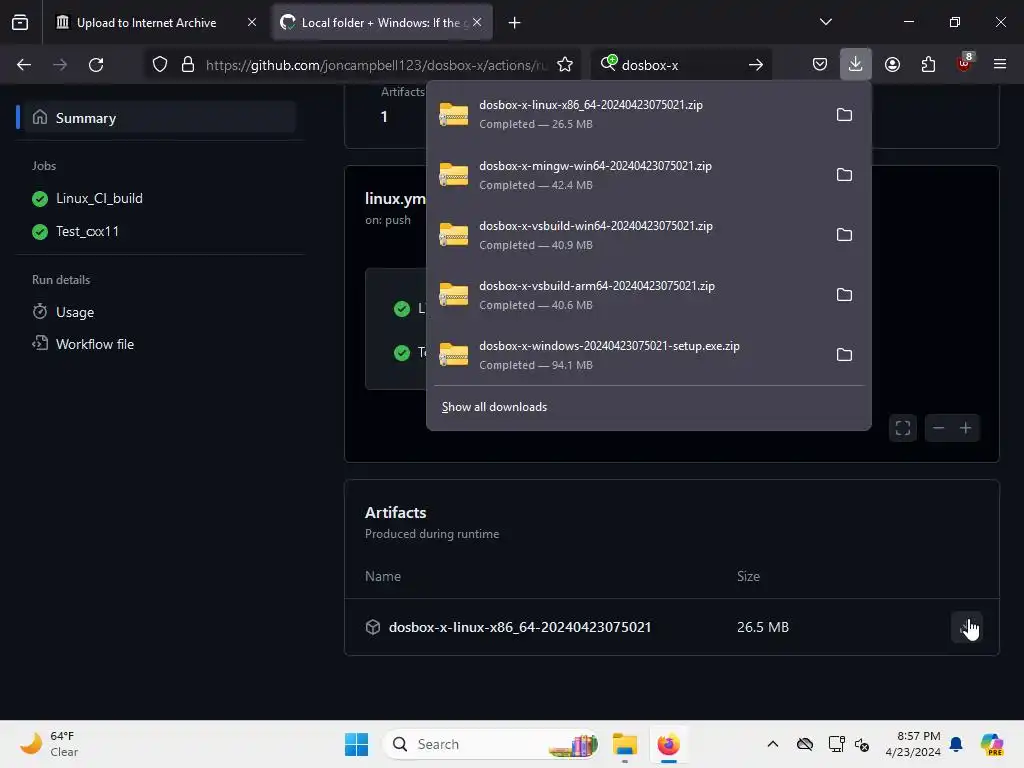Image resolution: width=1024 pixels, height=768 pixels.
Task: Select Summary in the sidebar
Action: pyautogui.click(x=157, y=118)
